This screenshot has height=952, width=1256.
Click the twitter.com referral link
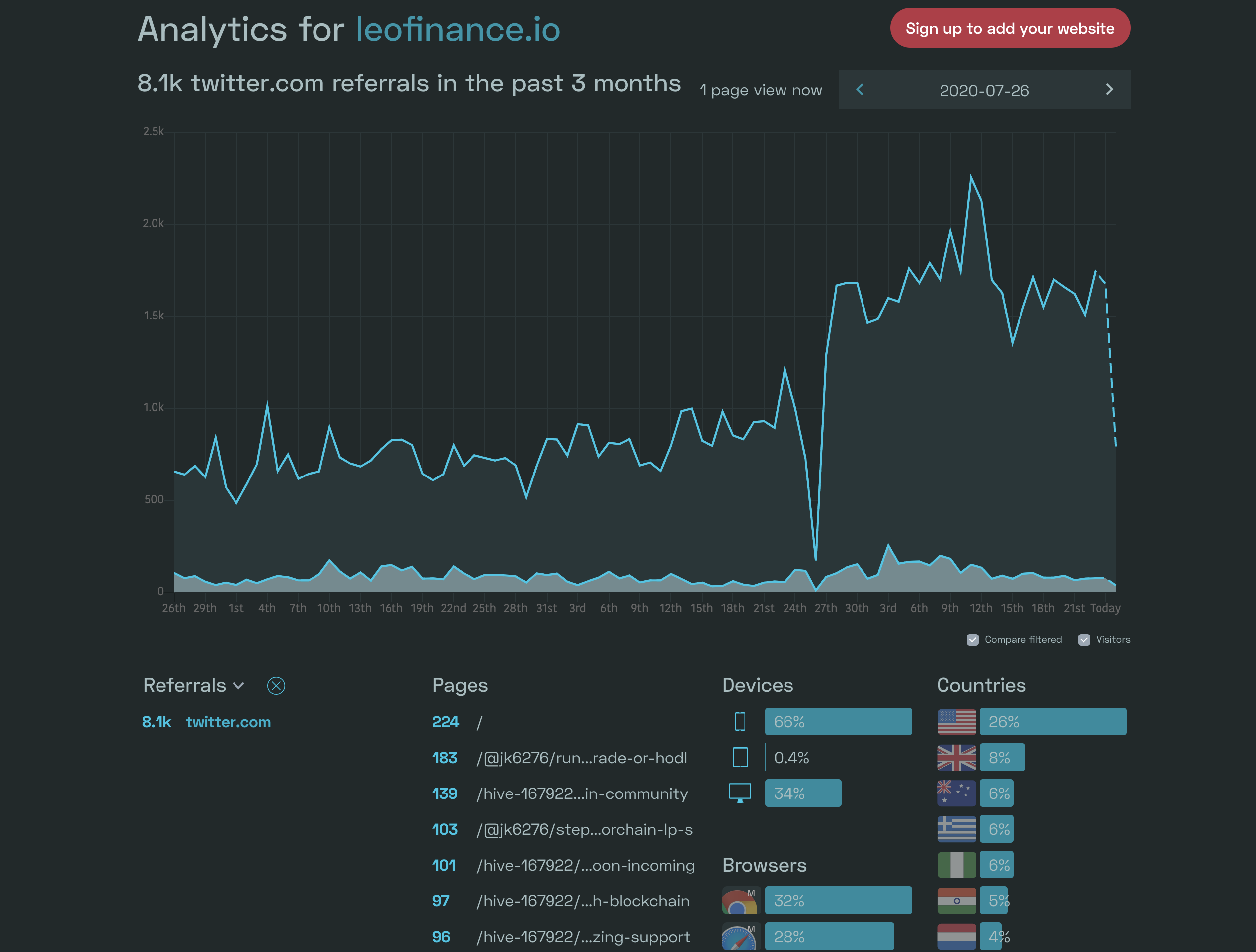point(228,722)
